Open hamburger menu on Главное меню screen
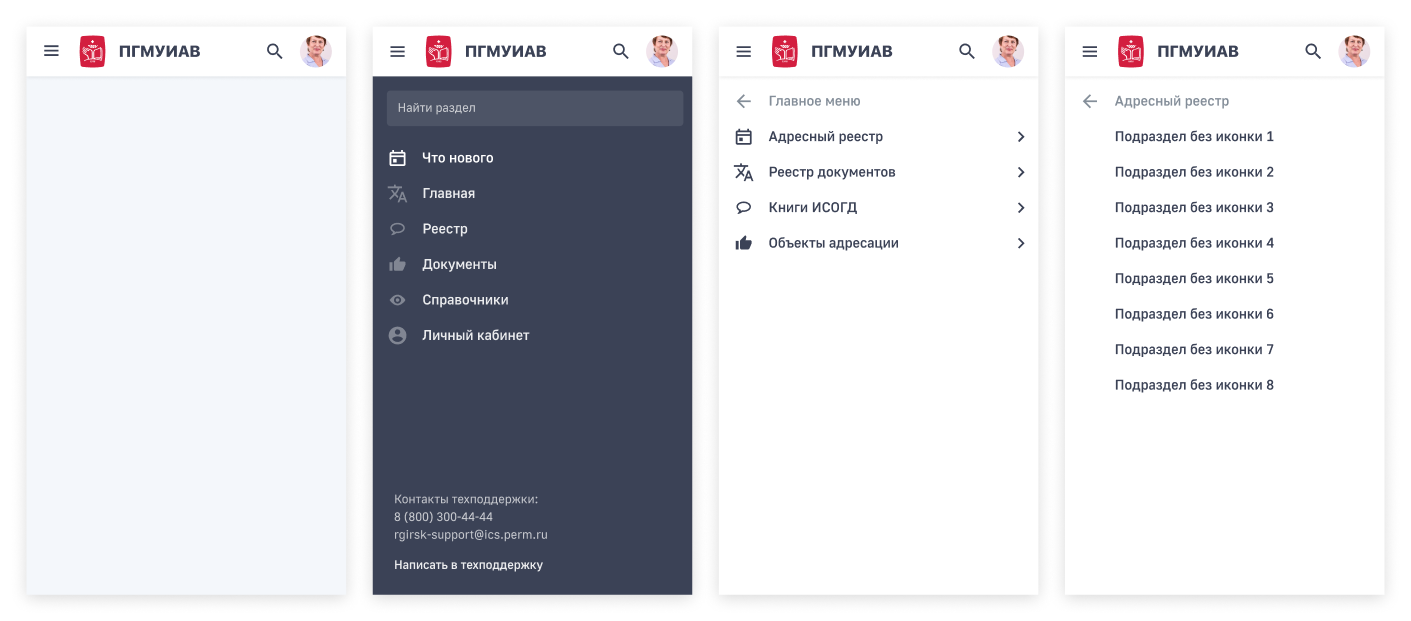Image resolution: width=1411 pixels, height=621 pixels. (743, 51)
